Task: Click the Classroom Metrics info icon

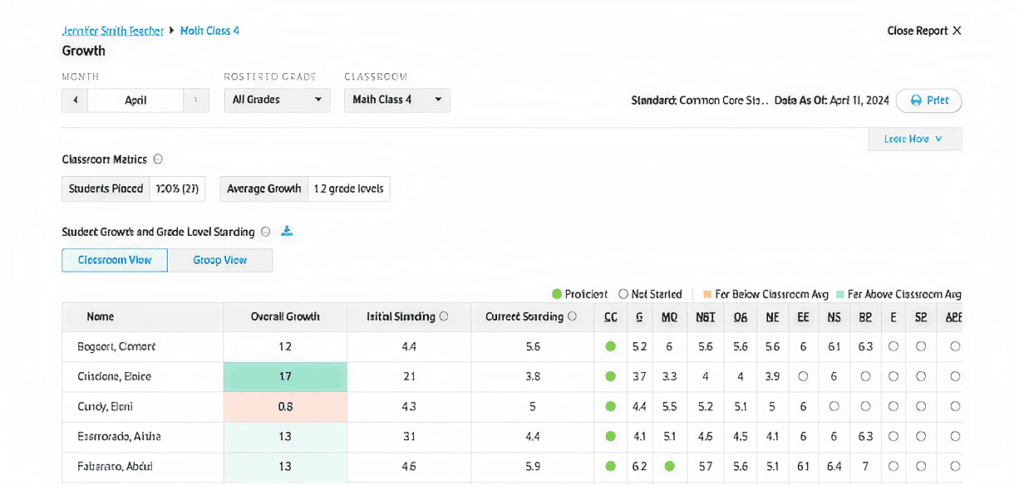Action: [158, 159]
